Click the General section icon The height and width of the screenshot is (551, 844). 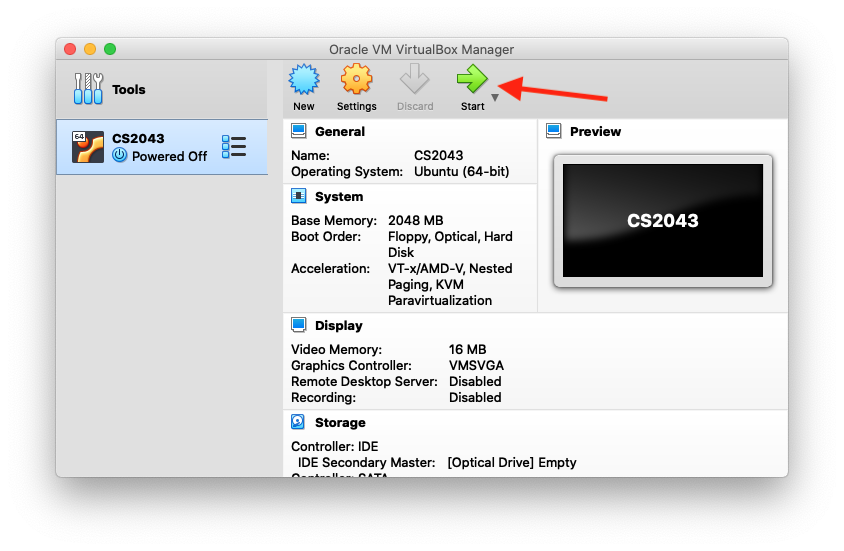(299, 131)
